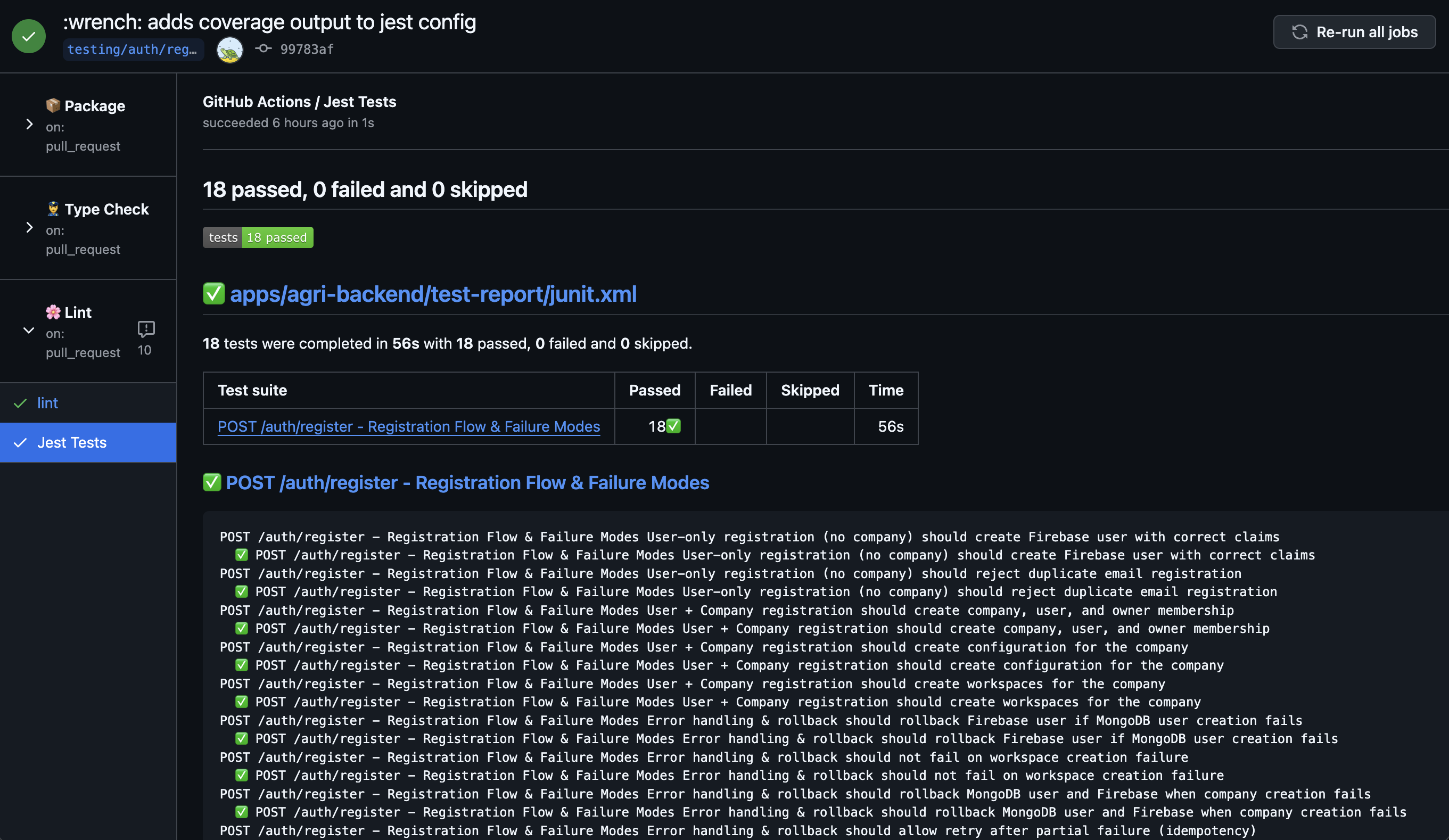The height and width of the screenshot is (840, 1449).
Task: Open the junit.xml test report link
Action: 433,294
